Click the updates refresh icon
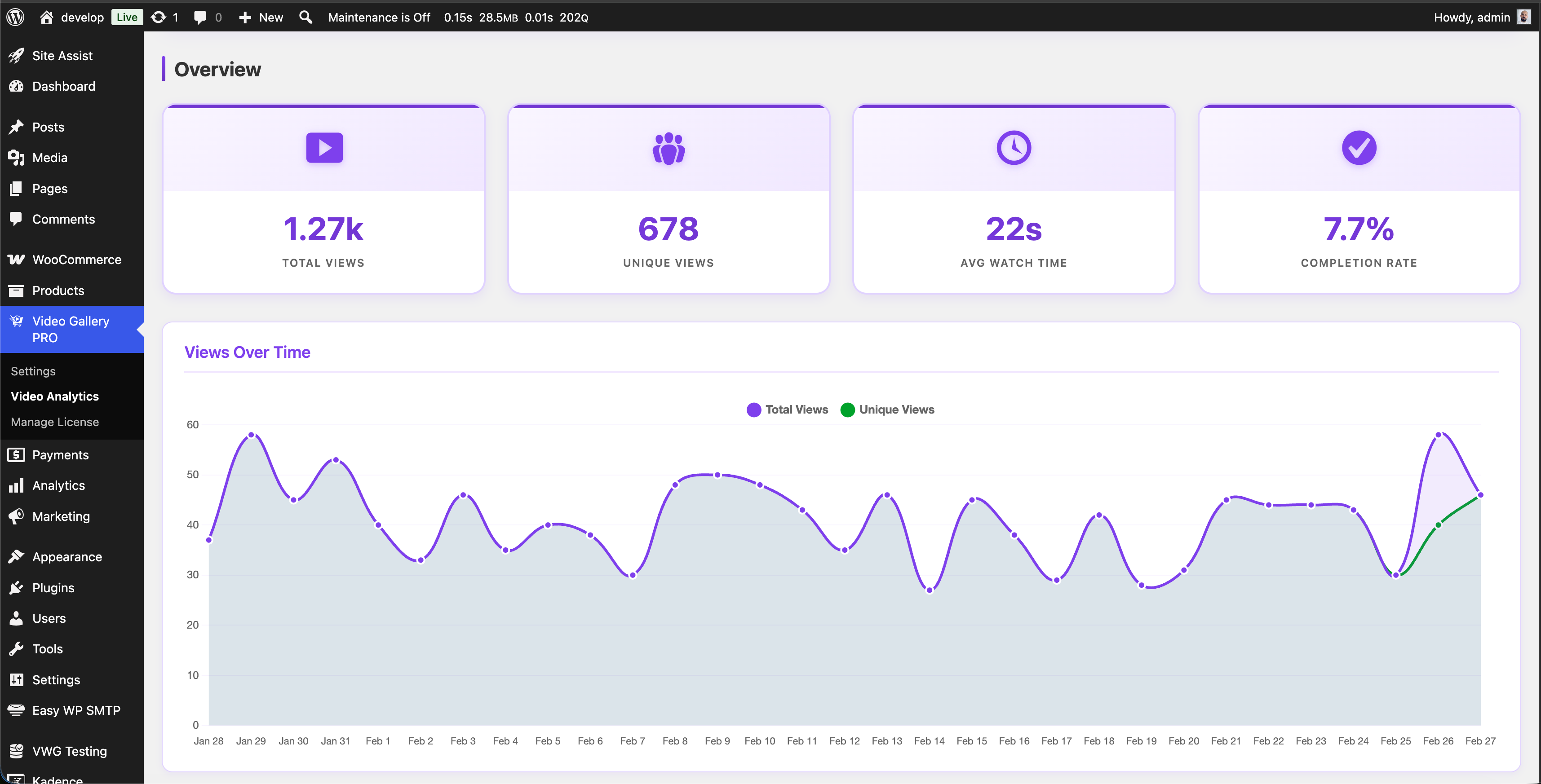This screenshot has width=1541, height=784. point(159,17)
